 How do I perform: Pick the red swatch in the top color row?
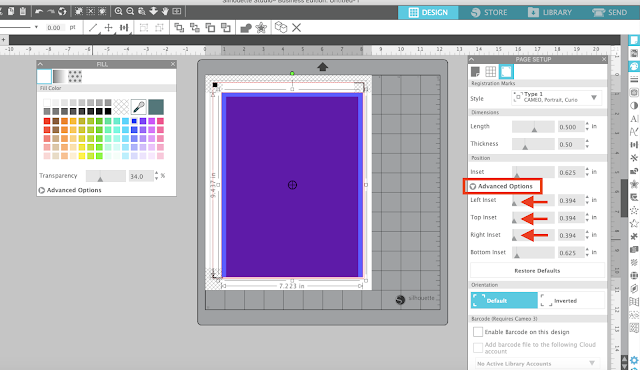(x=47, y=121)
